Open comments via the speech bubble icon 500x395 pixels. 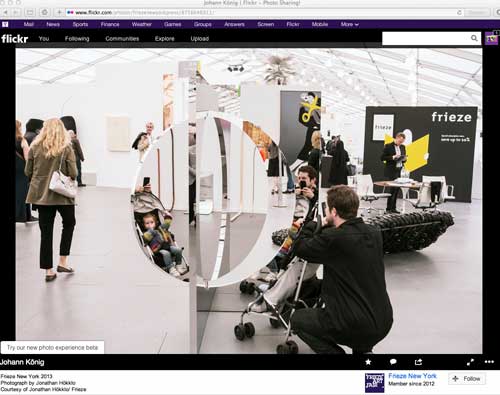[x=393, y=362]
